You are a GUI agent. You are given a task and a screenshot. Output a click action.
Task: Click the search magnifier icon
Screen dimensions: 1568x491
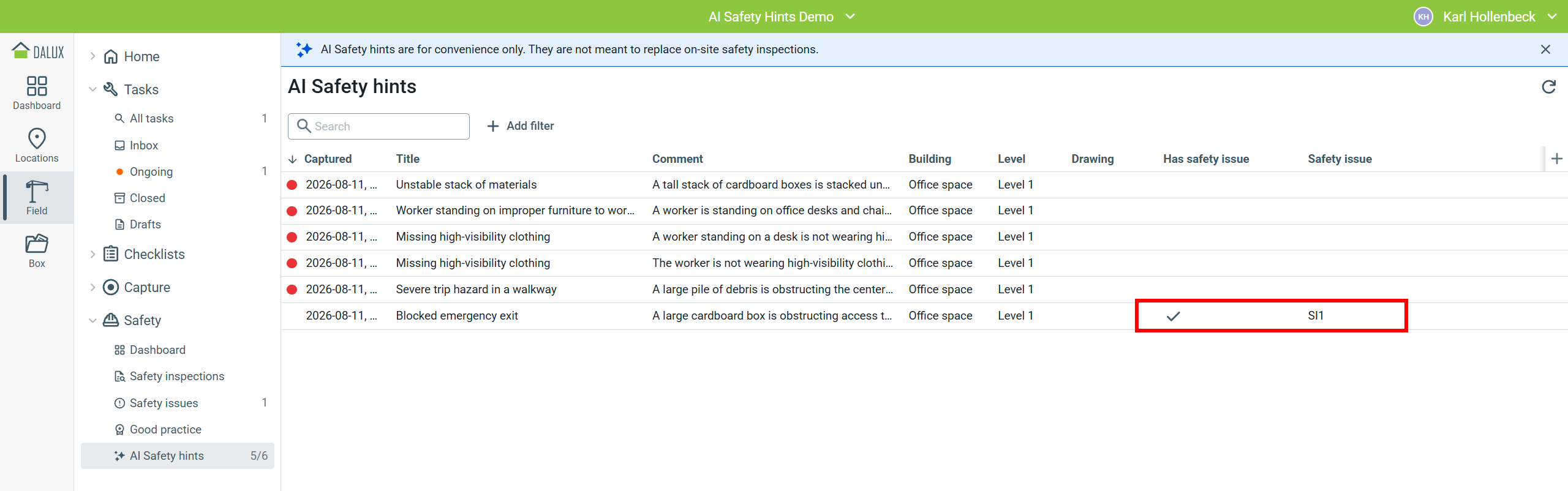(x=304, y=126)
